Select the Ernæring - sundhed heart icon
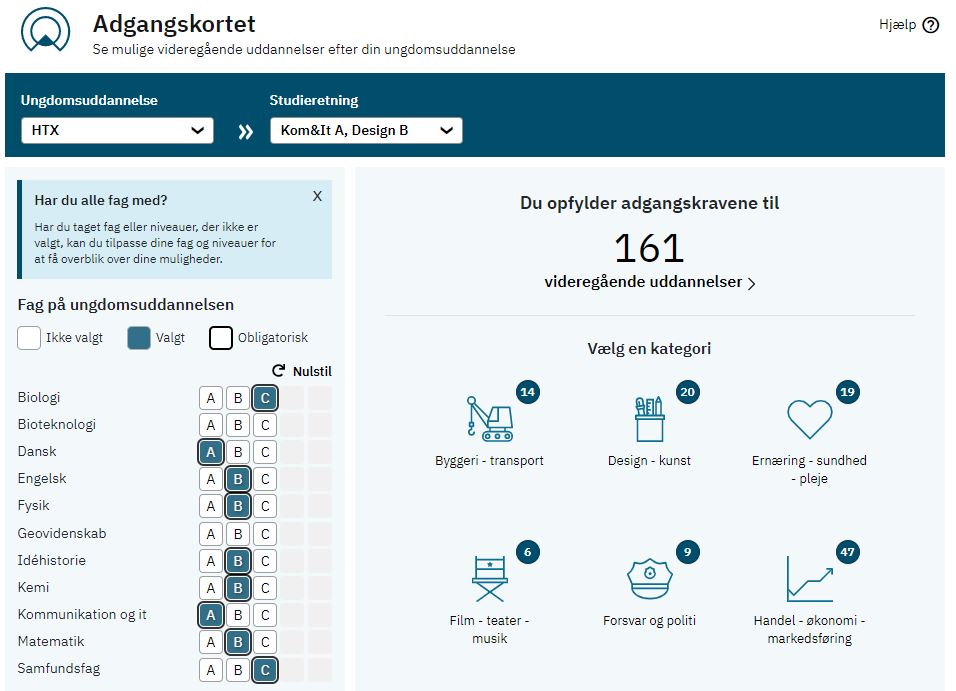Viewport: 956px width, 691px height. [x=809, y=419]
